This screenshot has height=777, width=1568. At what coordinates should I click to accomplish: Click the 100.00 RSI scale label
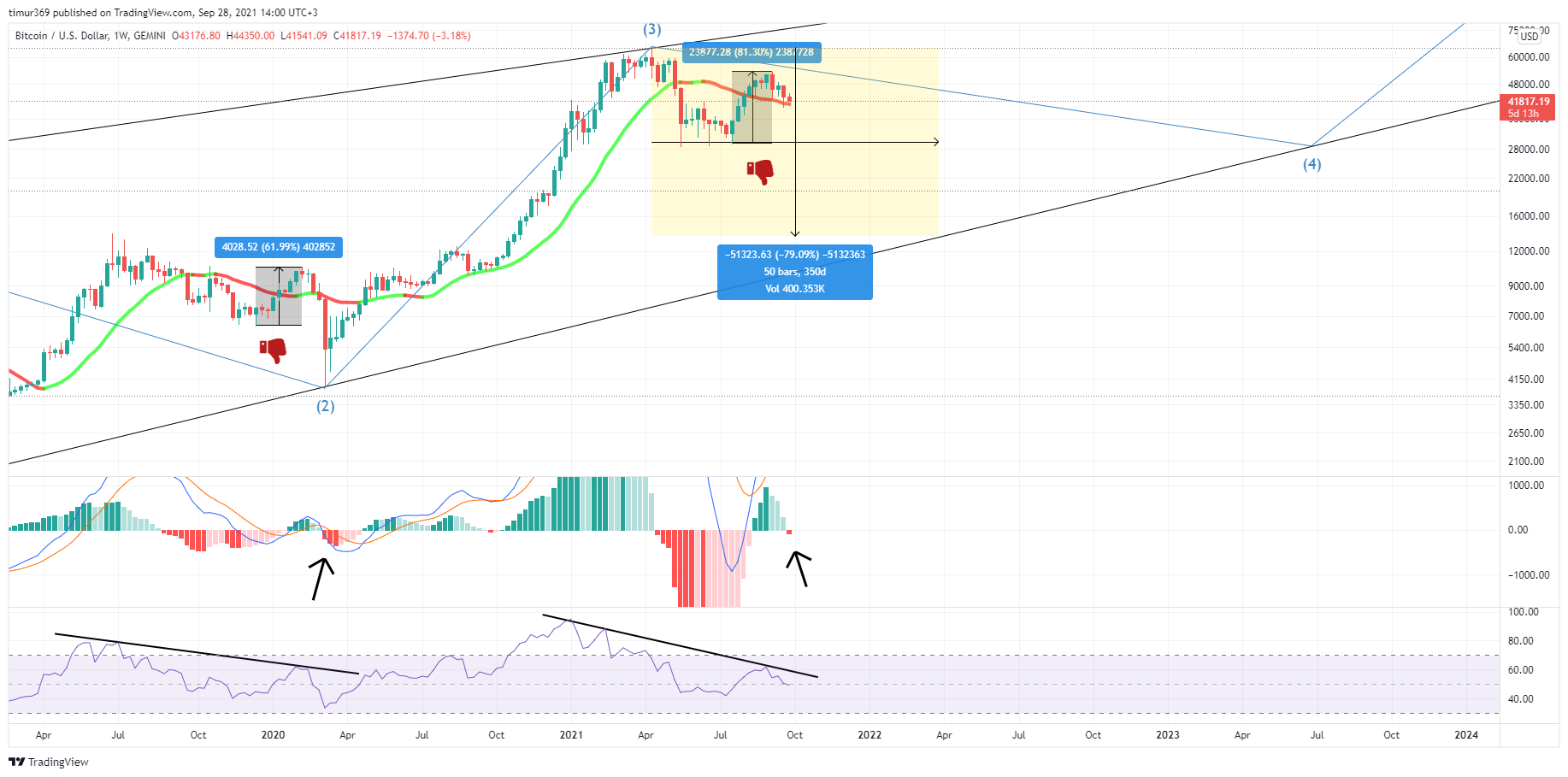click(1524, 612)
